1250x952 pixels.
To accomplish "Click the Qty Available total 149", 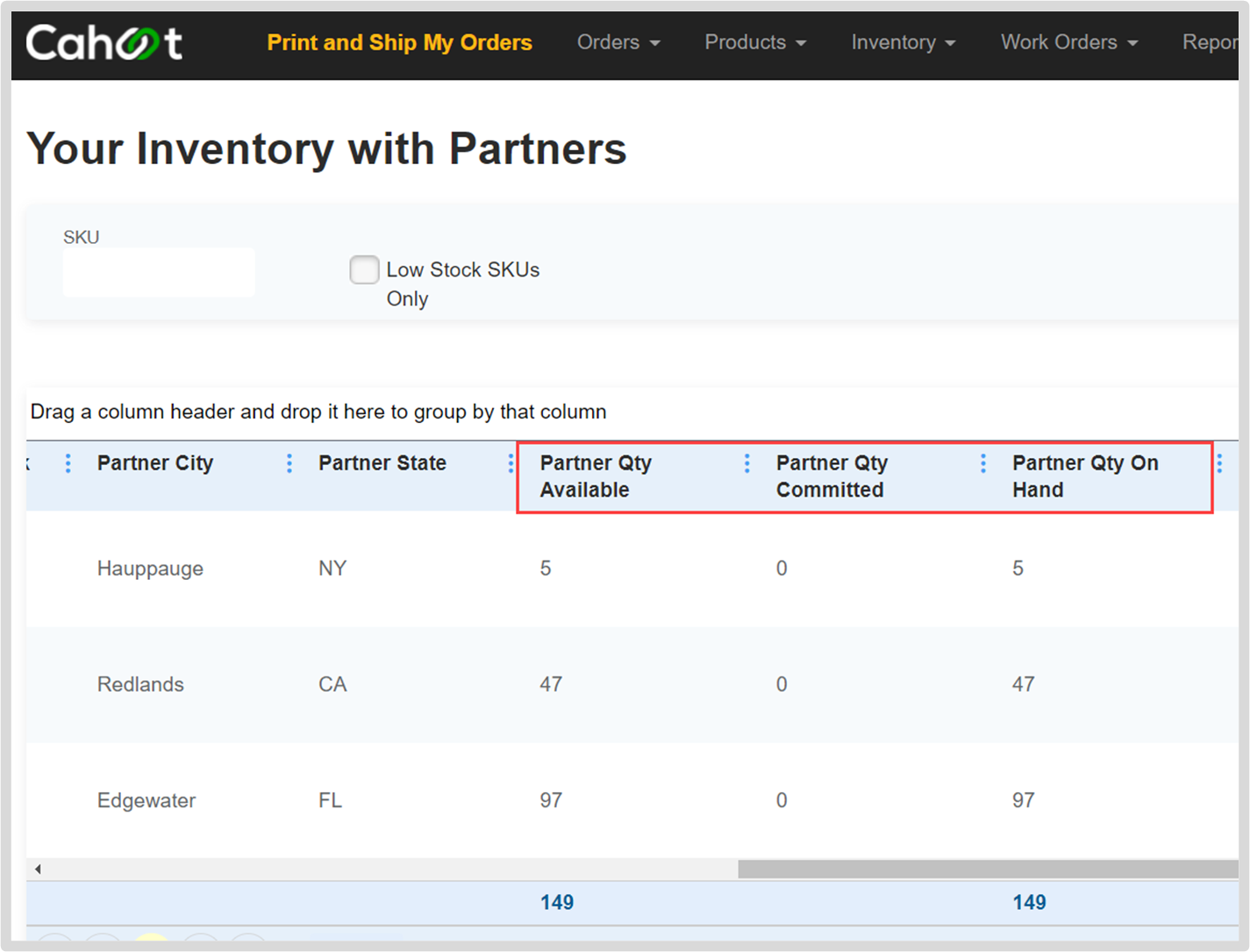I will 557,903.
